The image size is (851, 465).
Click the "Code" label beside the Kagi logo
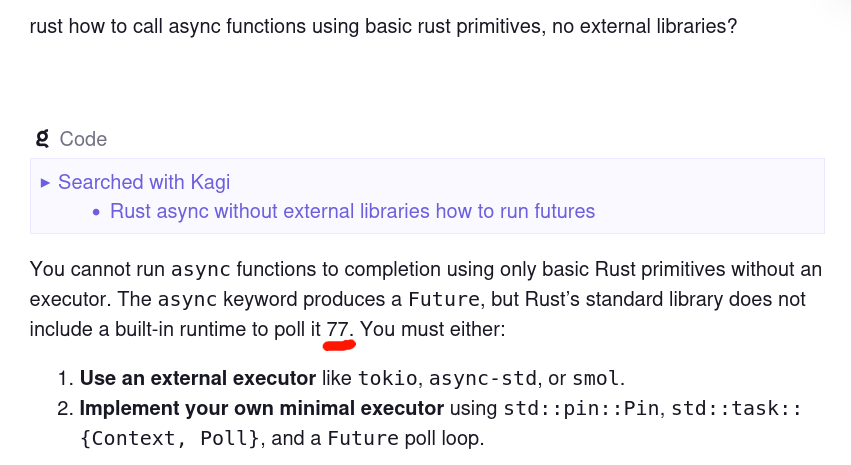[83, 139]
